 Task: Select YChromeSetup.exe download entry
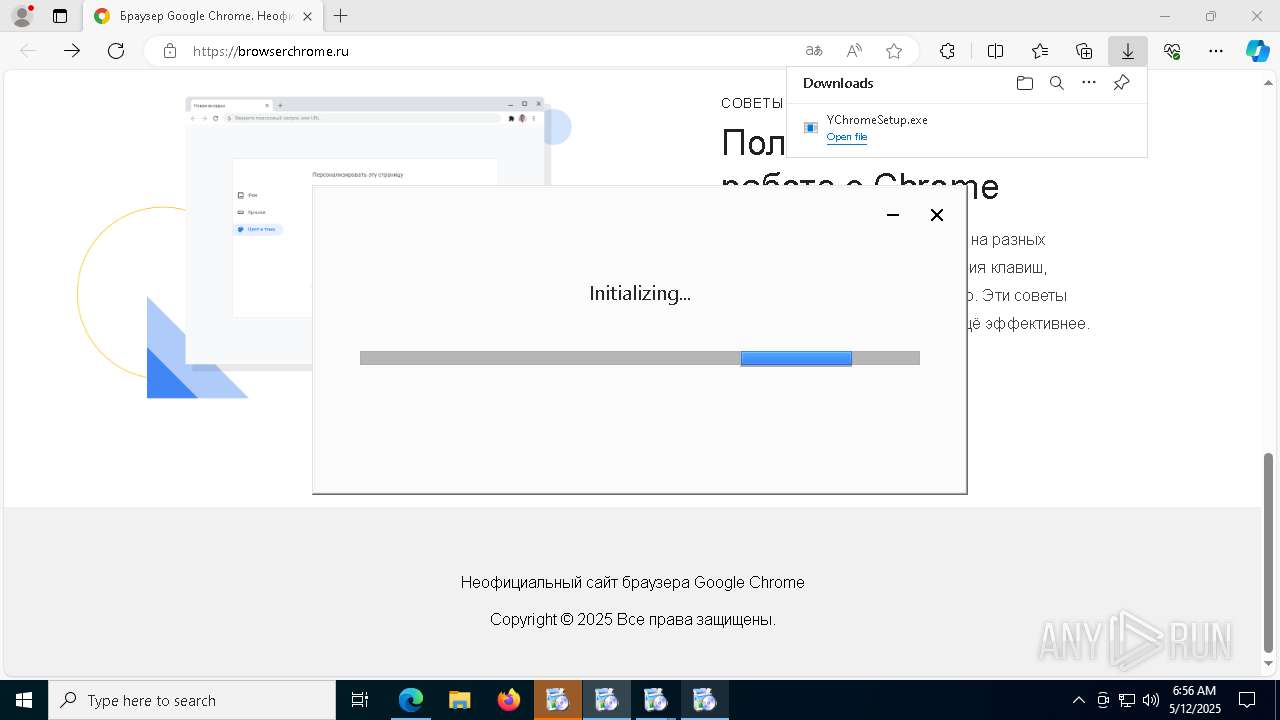[966, 128]
